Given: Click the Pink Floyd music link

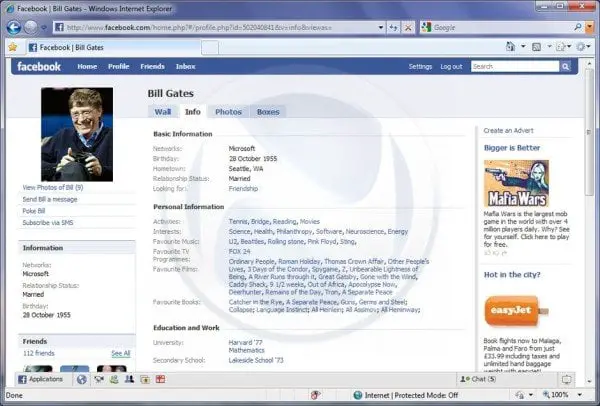Looking at the screenshot, I should coord(322,241).
